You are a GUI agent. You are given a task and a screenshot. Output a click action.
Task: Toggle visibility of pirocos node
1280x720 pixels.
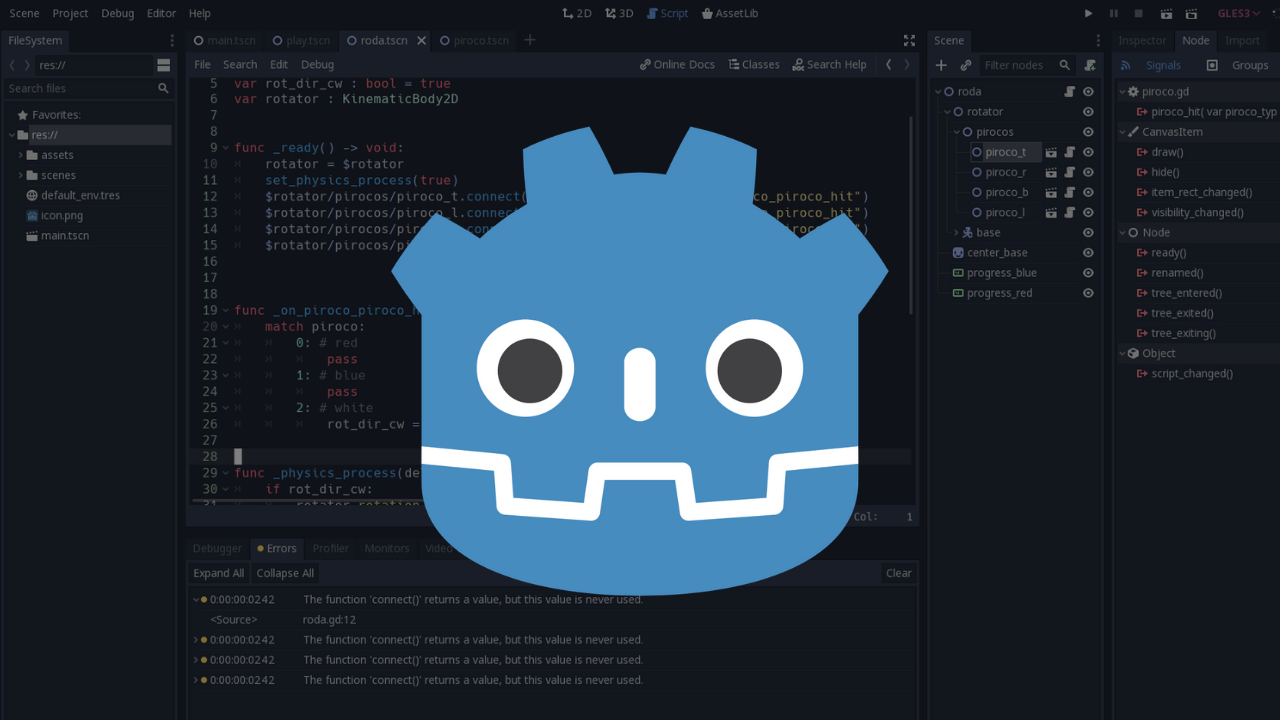coord(1088,132)
